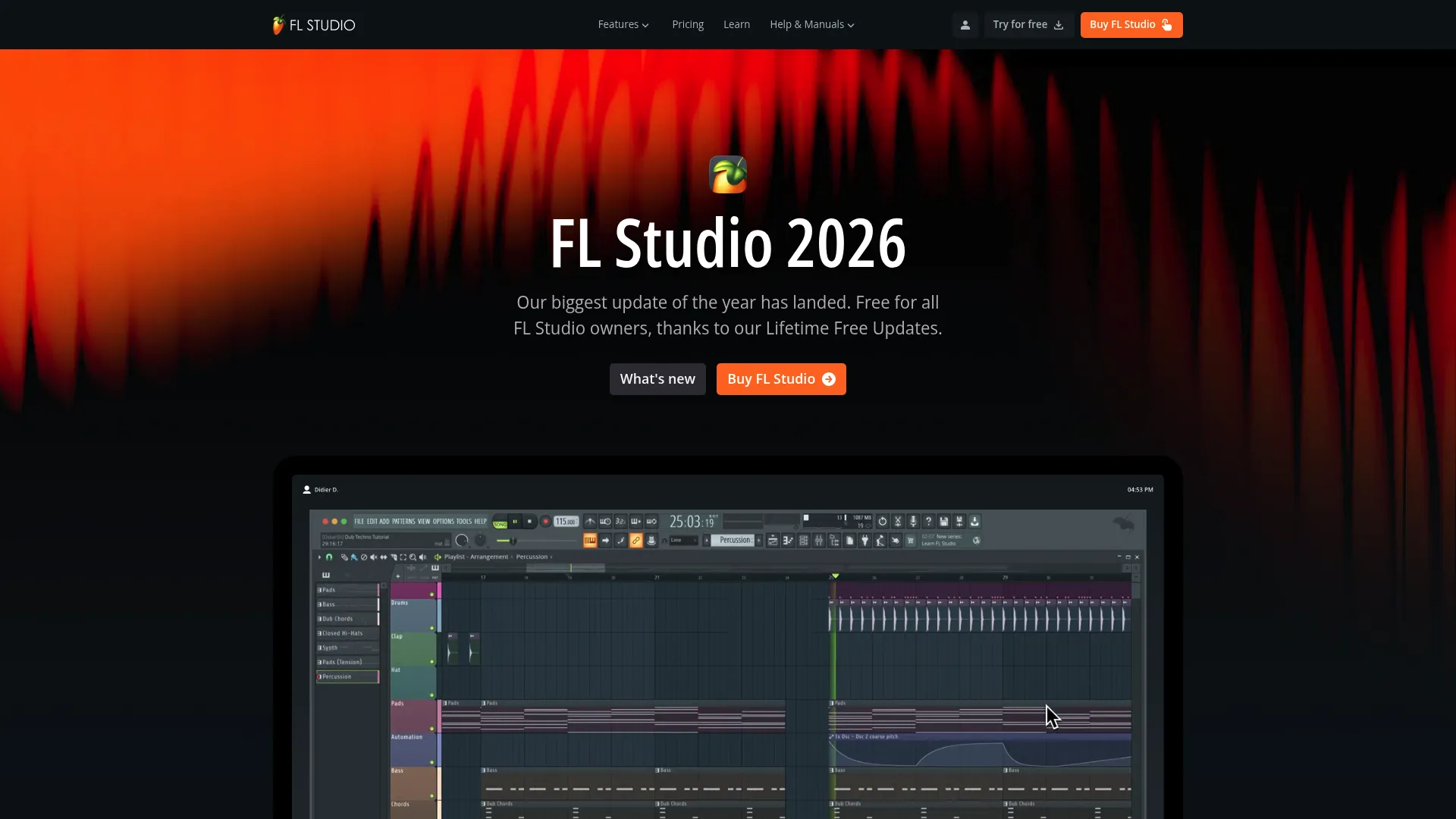This screenshot has width=1456, height=819.
Task: Click the globe news icon
Action: tap(977, 541)
